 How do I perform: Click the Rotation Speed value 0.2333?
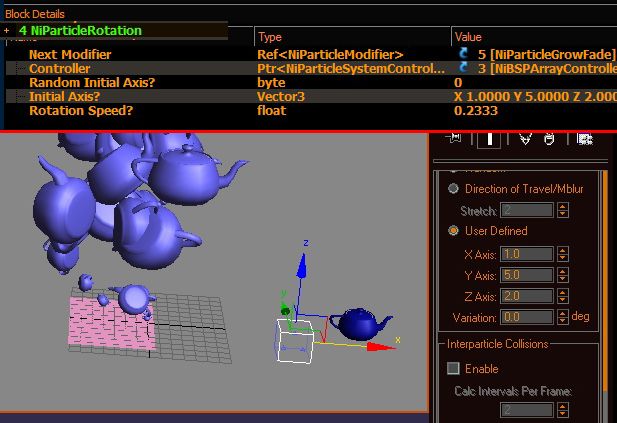click(476, 111)
